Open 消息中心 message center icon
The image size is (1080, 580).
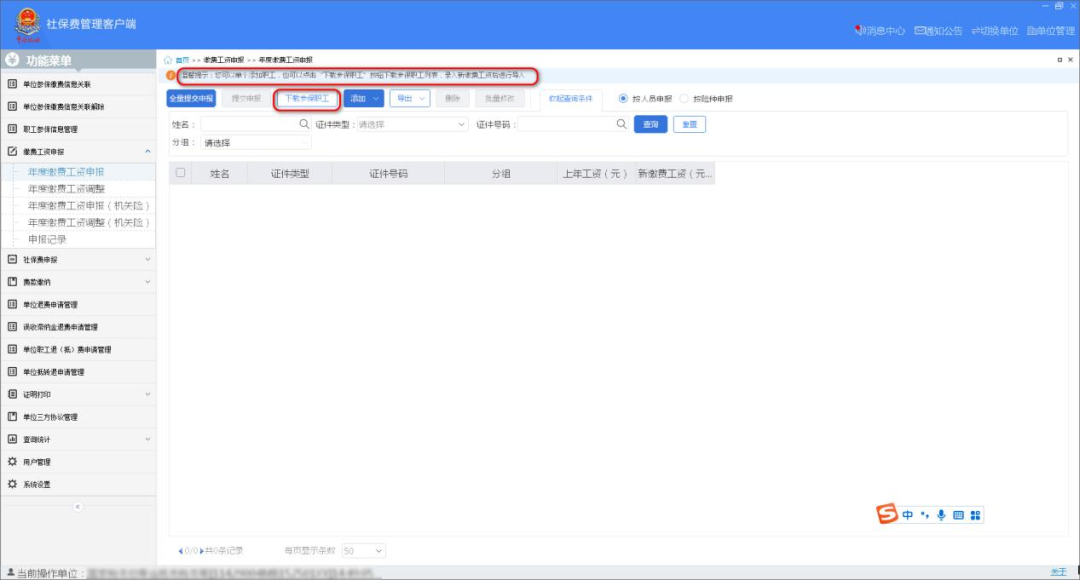(859, 31)
